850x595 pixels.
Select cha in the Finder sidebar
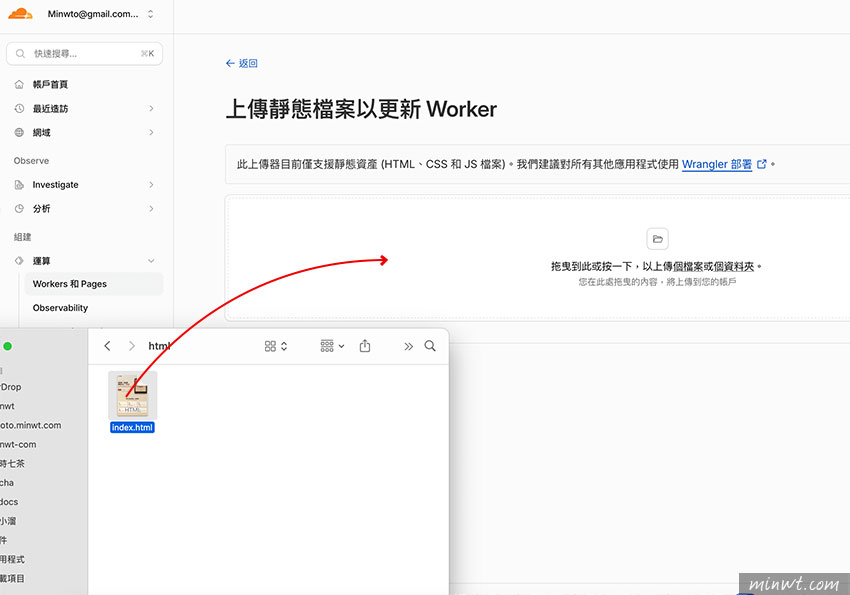click(x=7, y=483)
